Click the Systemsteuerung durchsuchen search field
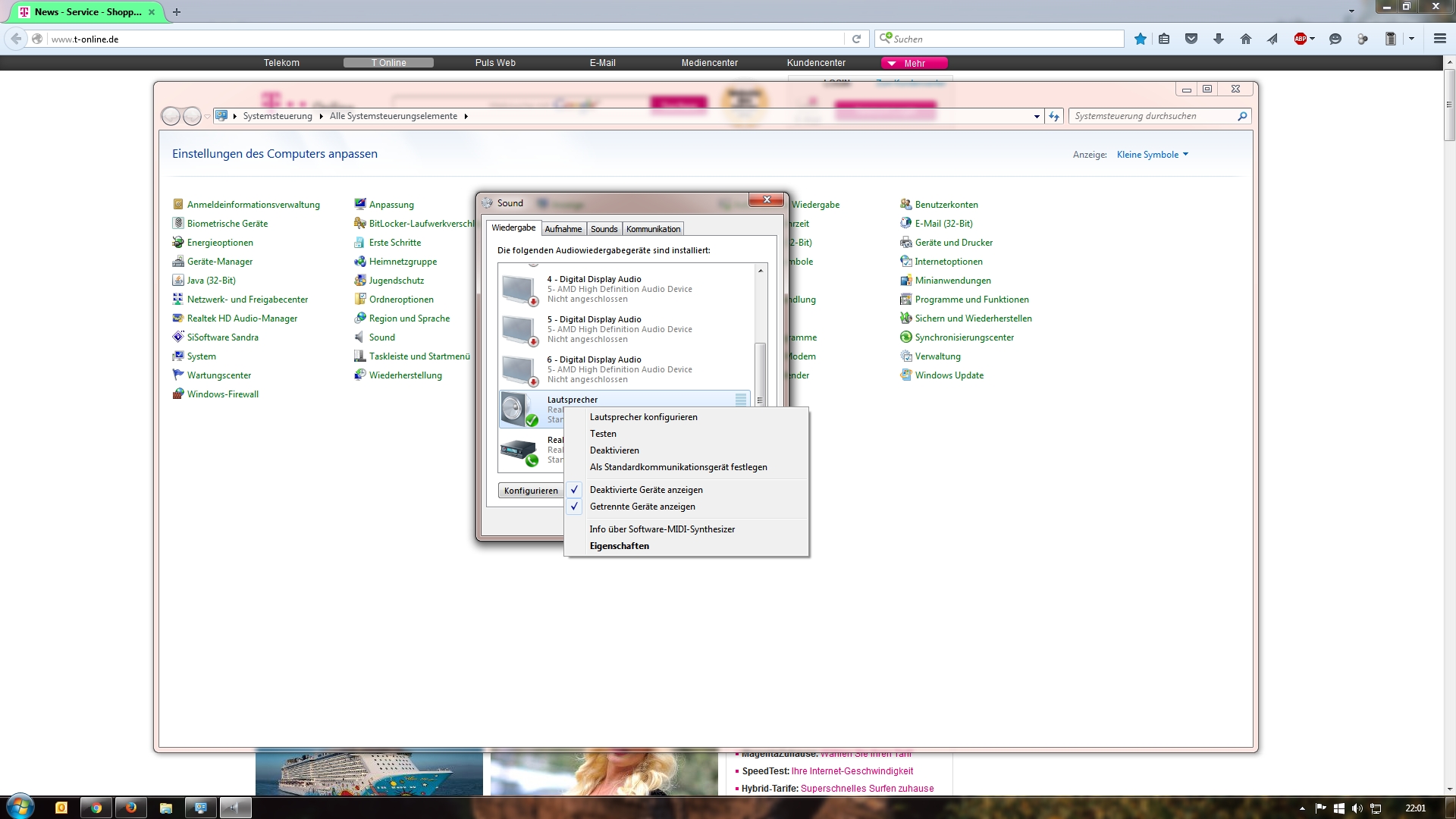Viewport: 1456px width, 819px height. click(x=1153, y=116)
